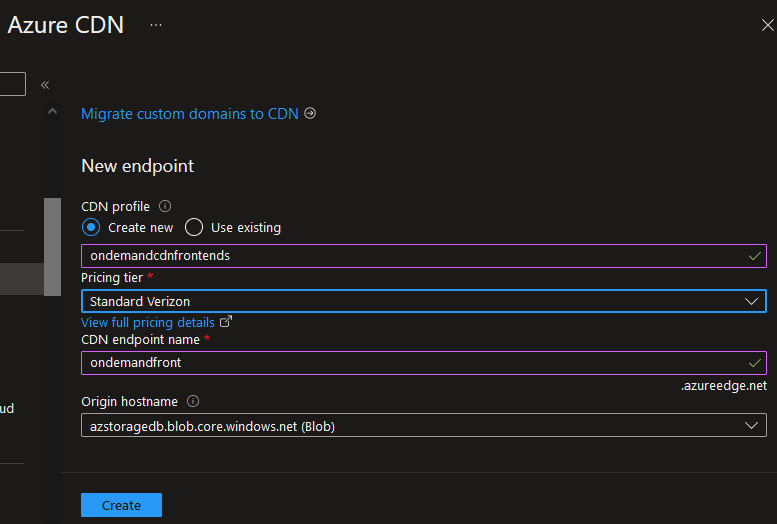Viewport: 777px width, 524px height.
Task: Click the sidebar scroll up arrow
Action: (x=52, y=112)
